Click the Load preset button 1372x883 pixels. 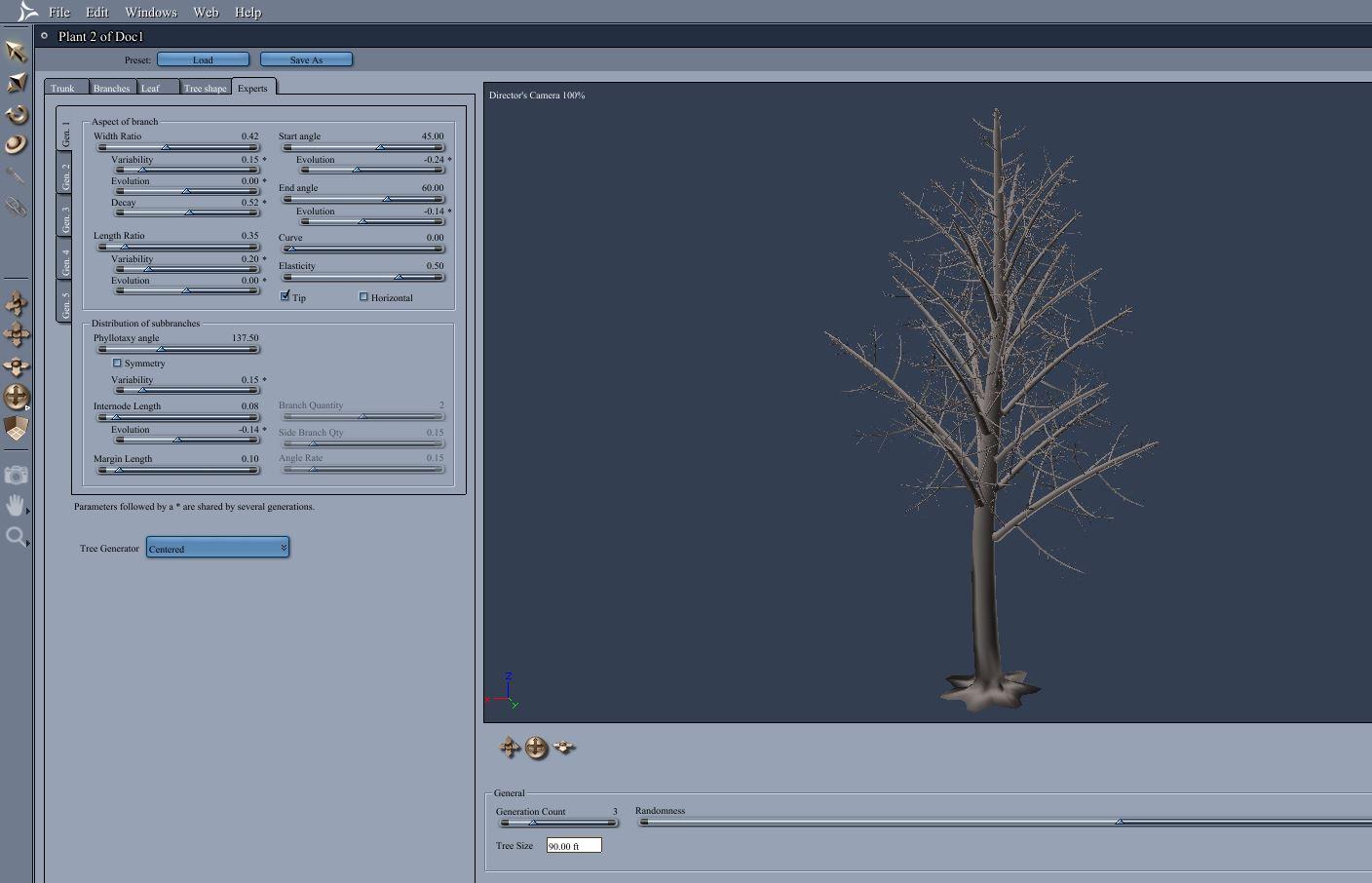pos(203,59)
